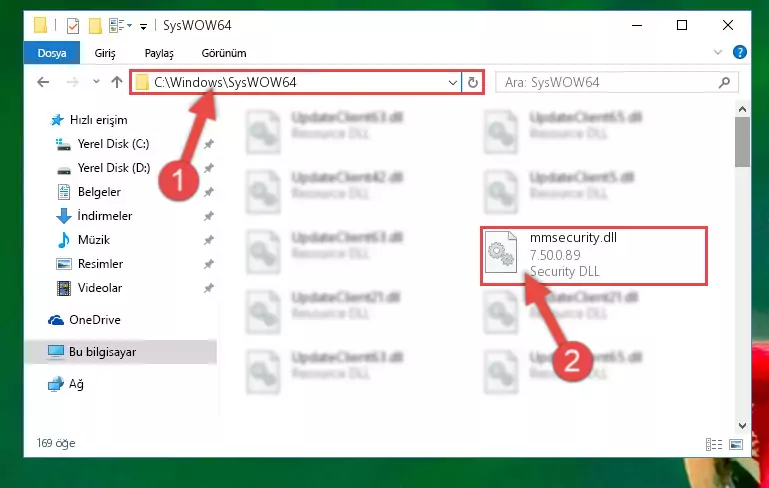Click the pin icon next to Videolar
The image size is (769, 488).
(x=209, y=288)
